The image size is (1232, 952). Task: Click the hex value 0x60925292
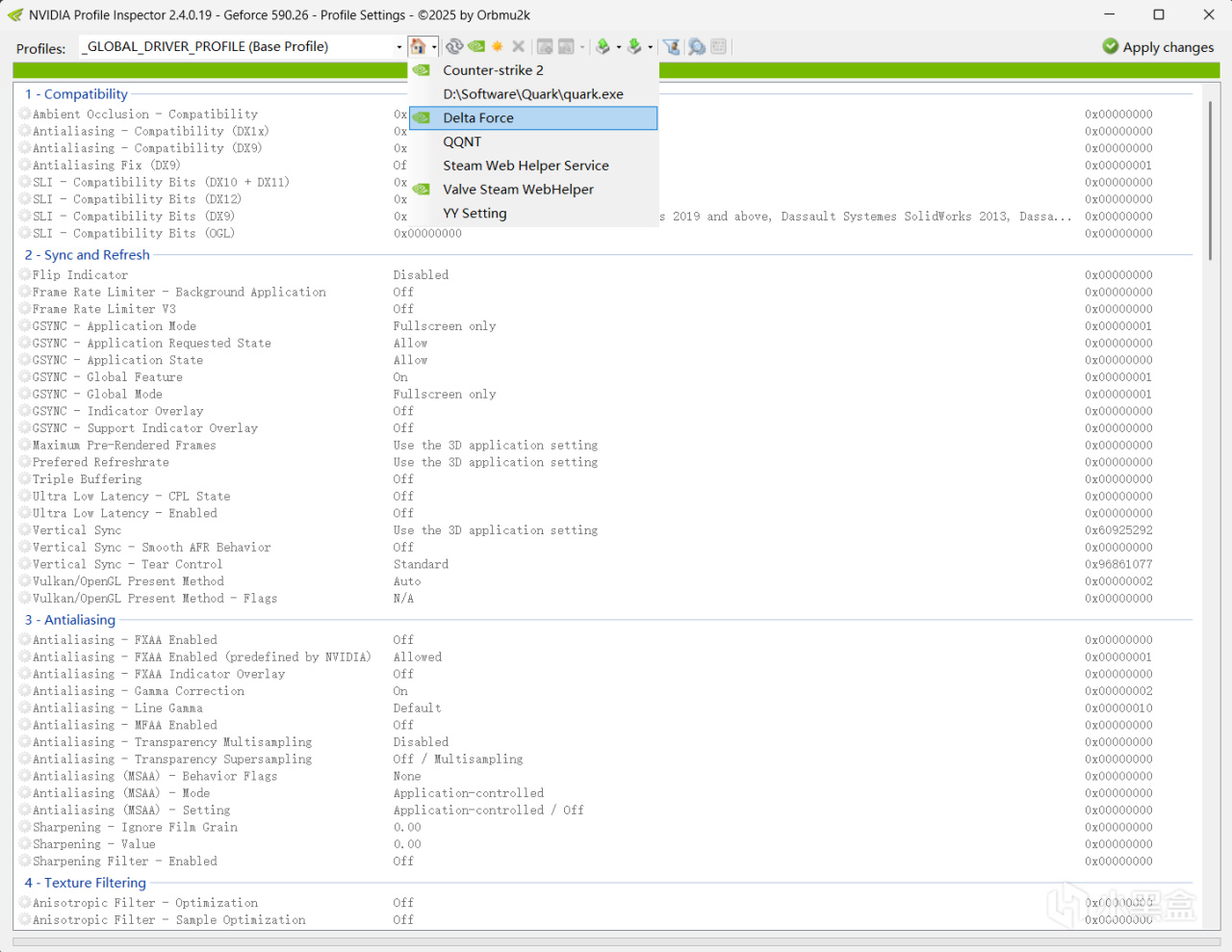pyautogui.click(x=1118, y=530)
